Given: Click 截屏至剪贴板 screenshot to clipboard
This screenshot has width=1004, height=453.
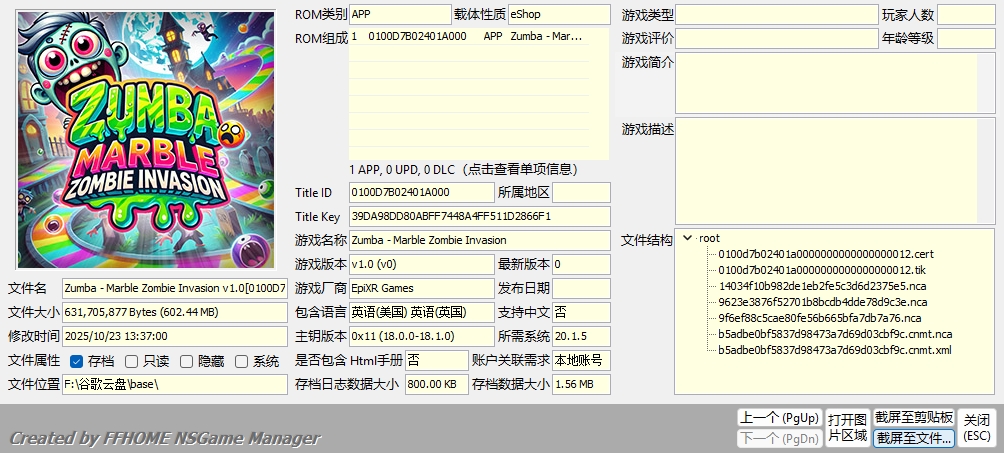Looking at the screenshot, I should [x=913, y=417].
